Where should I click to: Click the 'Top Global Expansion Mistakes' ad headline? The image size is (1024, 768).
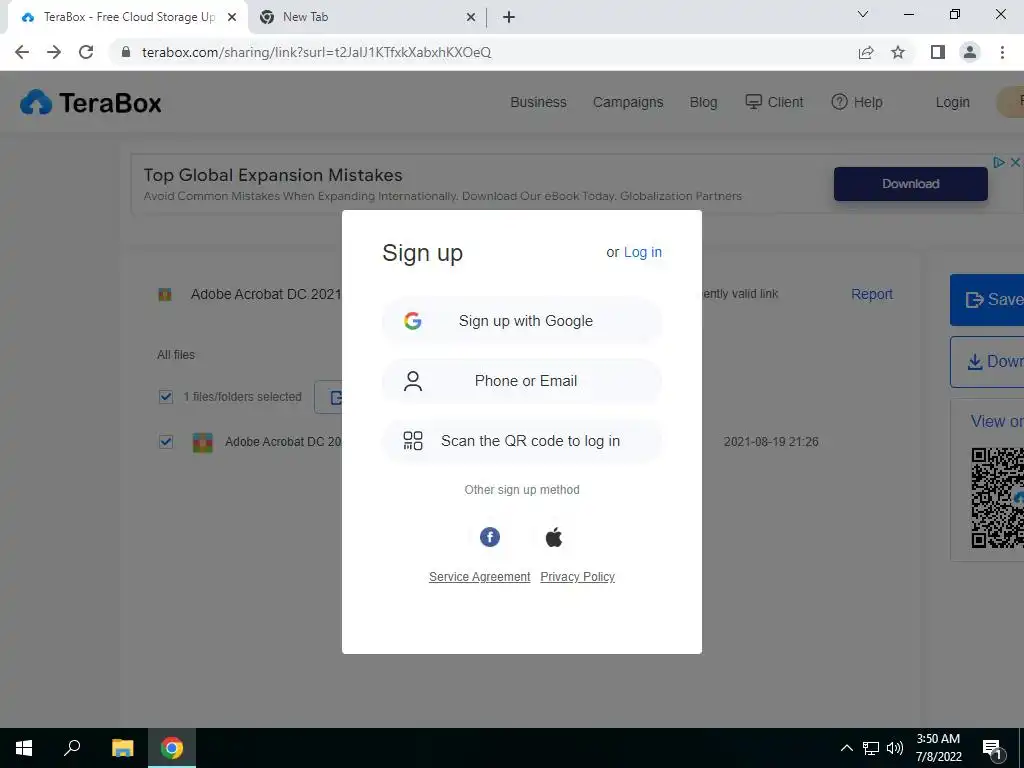pos(273,175)
